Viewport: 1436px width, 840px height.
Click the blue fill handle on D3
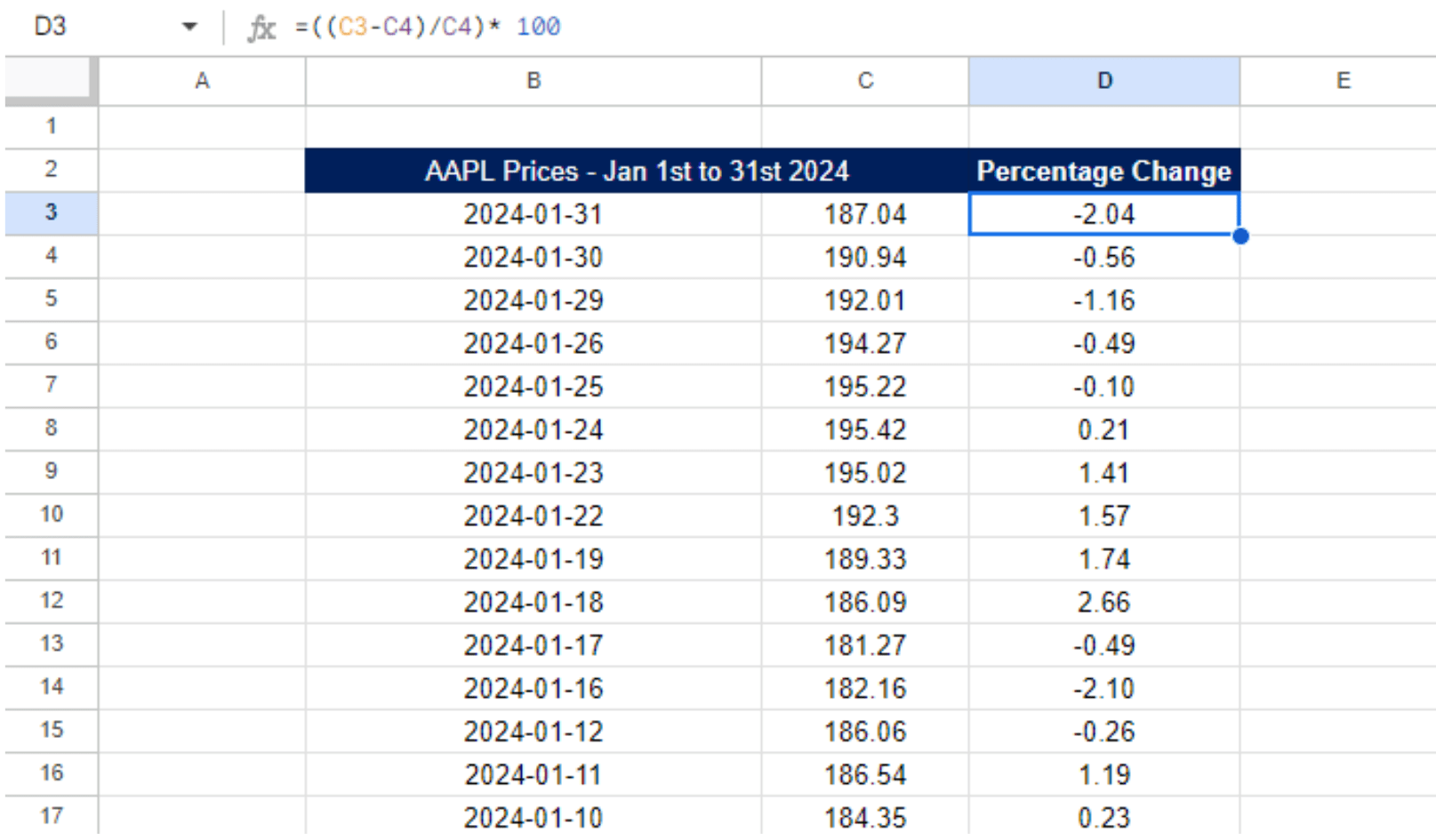click(1240, 236)
